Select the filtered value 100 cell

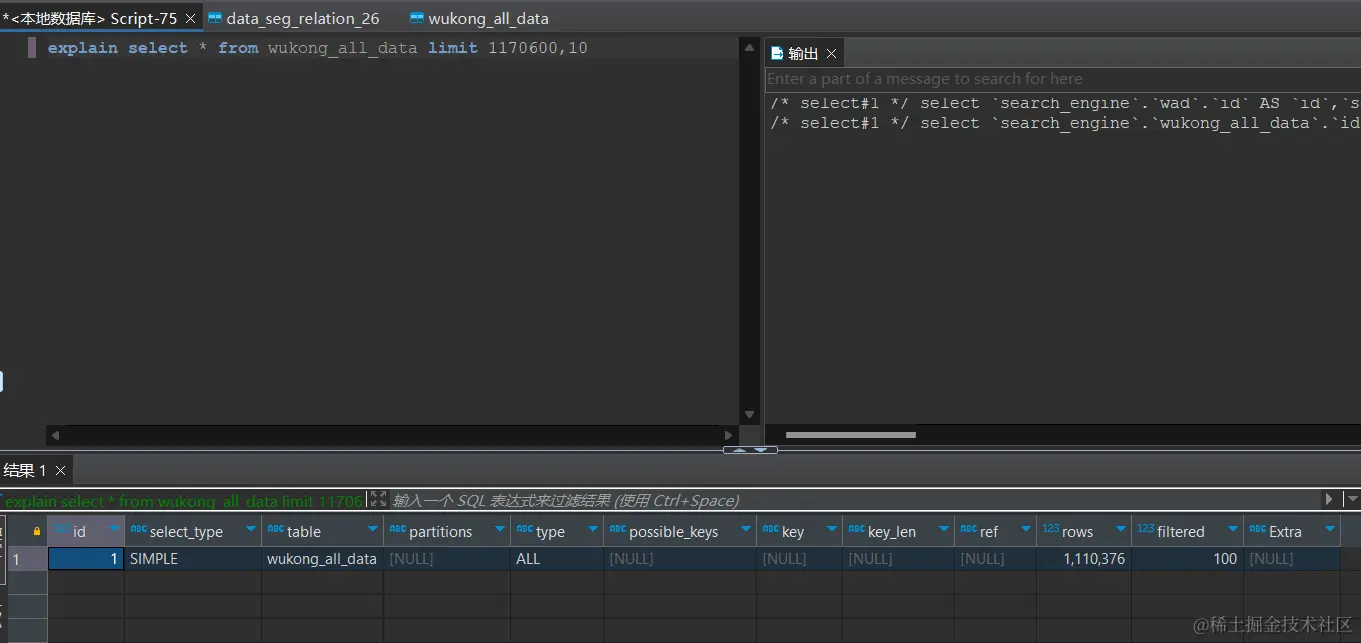point(1187,559)
